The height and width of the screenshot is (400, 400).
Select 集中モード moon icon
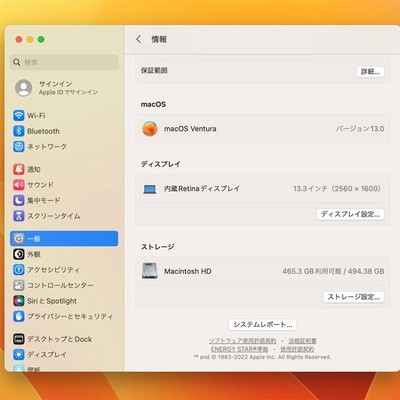point(19,200)
